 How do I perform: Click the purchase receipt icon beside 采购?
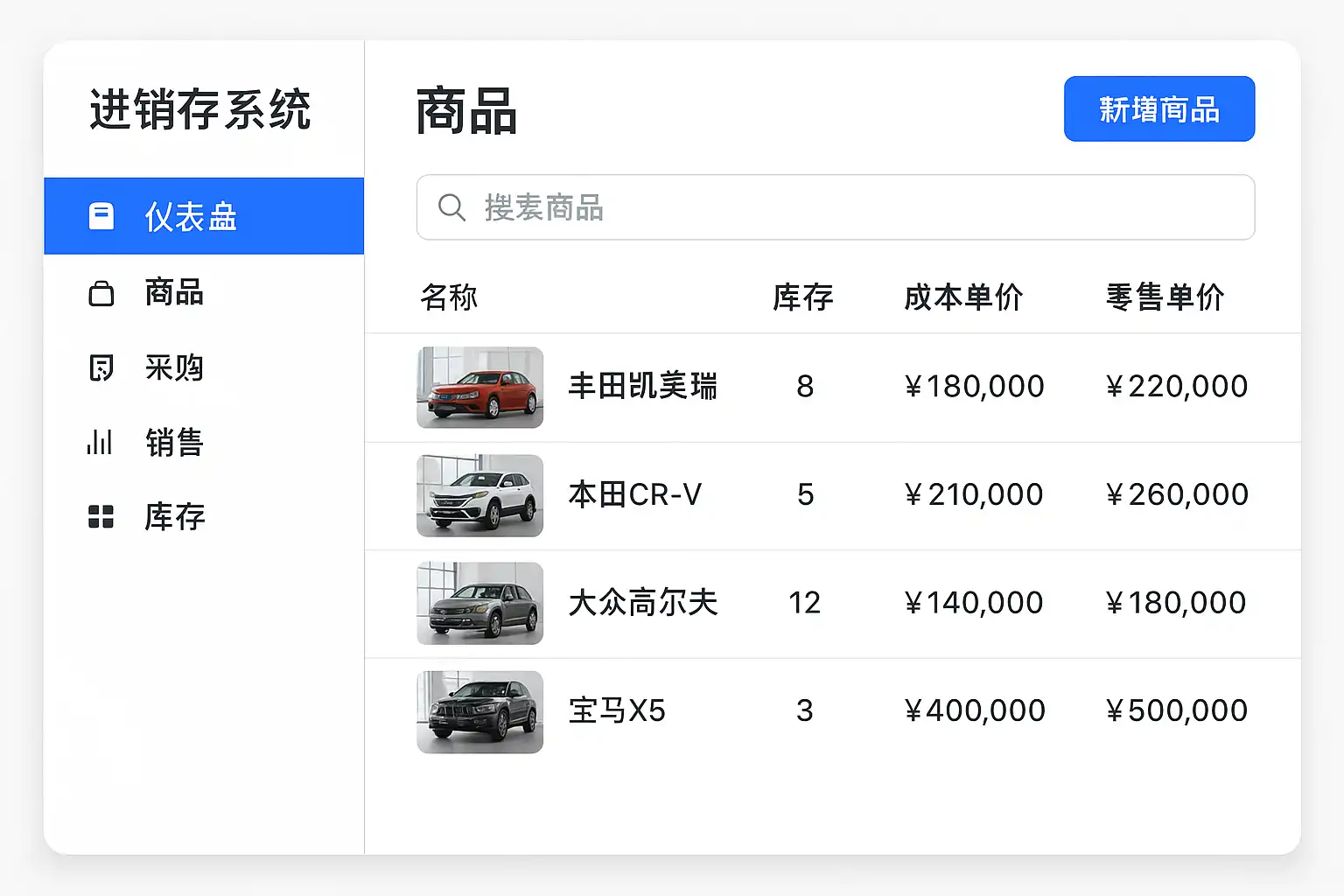[x=101, y=367]
